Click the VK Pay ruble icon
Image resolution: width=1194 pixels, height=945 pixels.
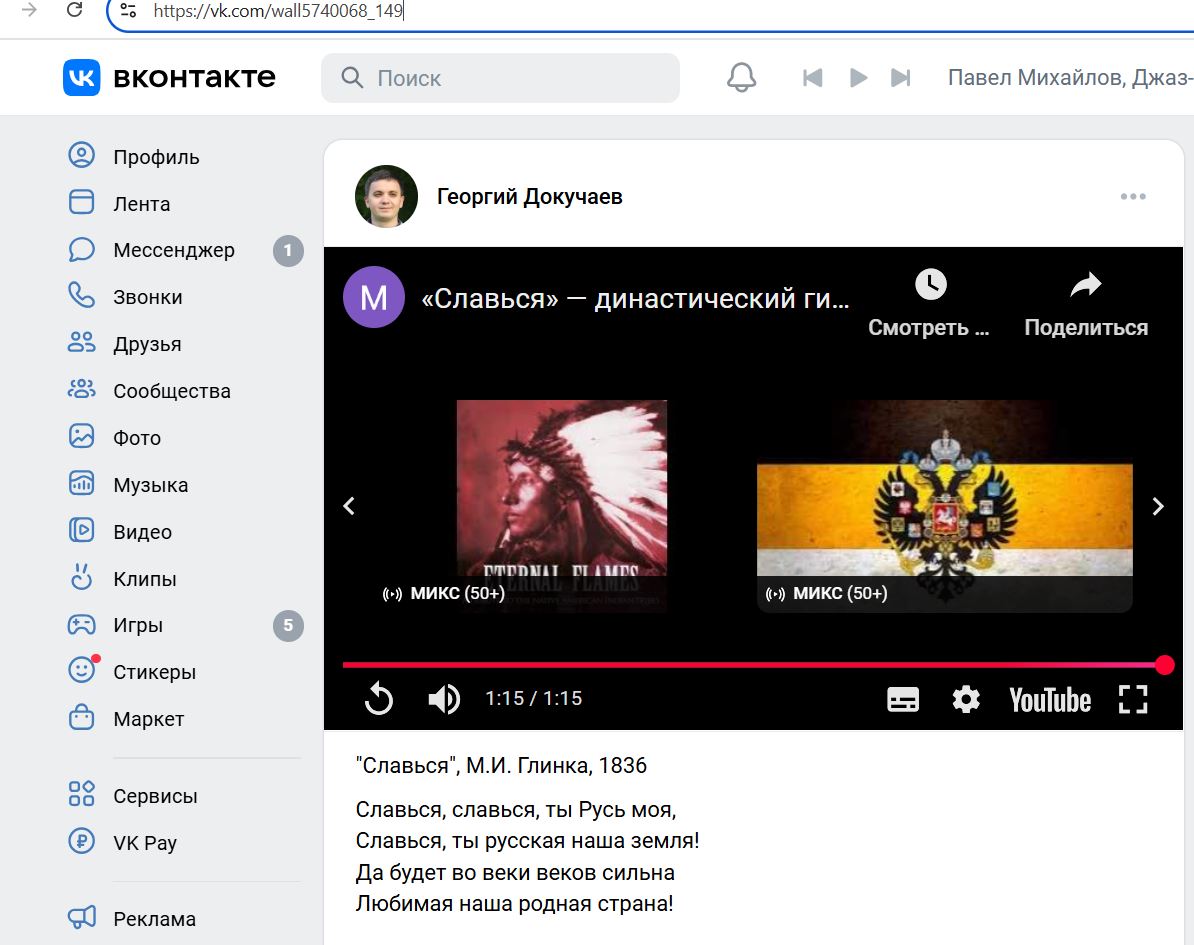click(x=81, y=841)
